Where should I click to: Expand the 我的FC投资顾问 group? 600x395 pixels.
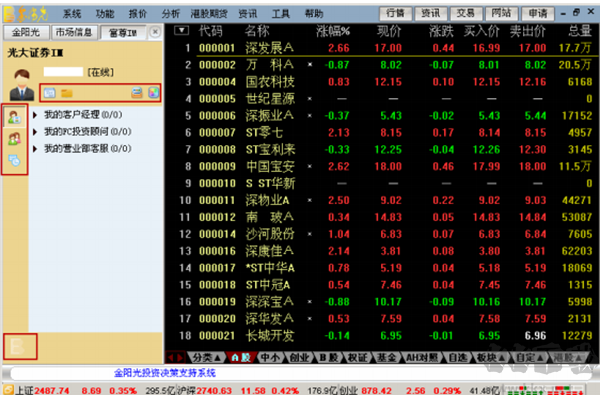point(35,132)
